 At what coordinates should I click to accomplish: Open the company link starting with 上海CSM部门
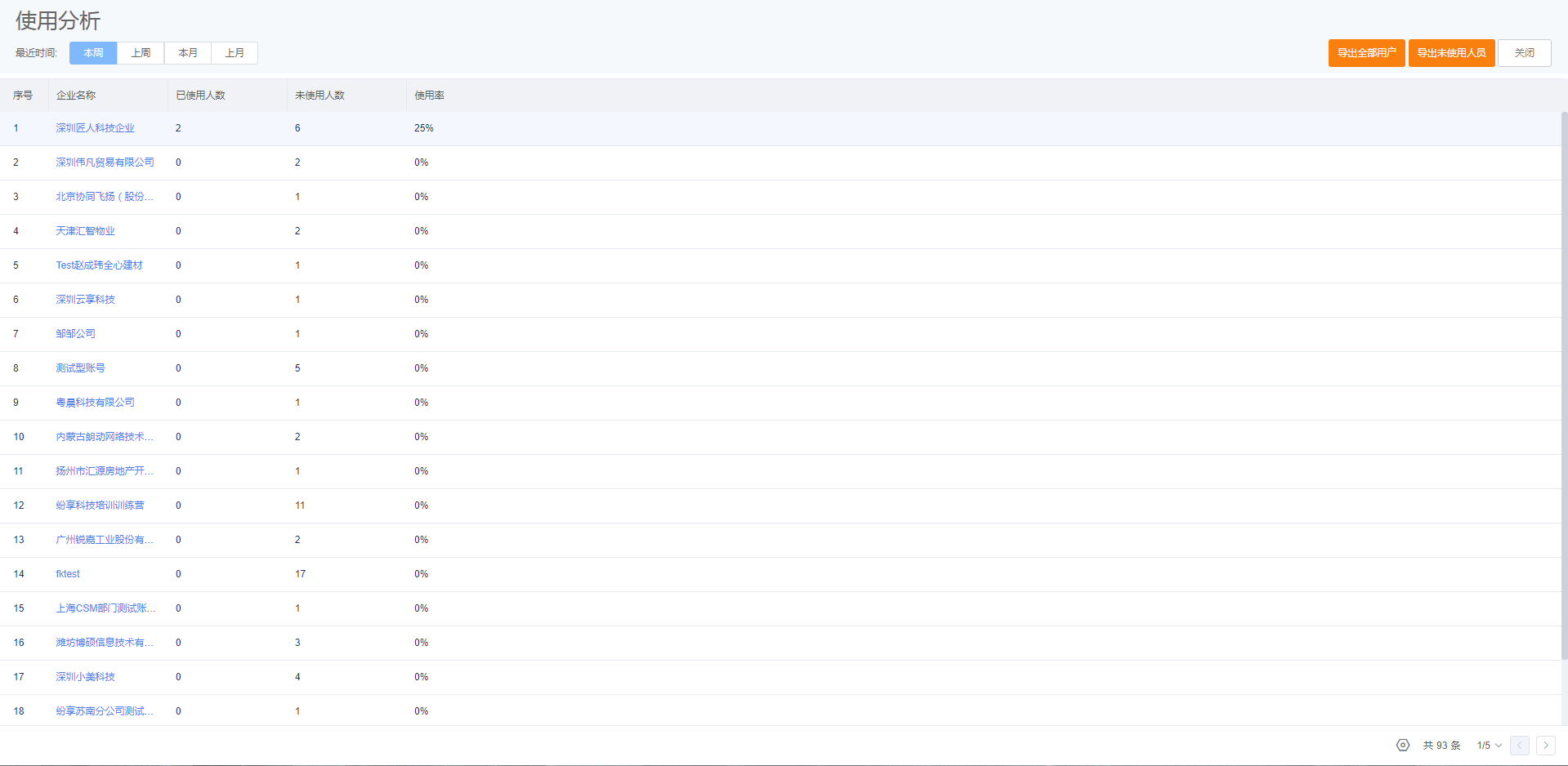coord(105,608)
